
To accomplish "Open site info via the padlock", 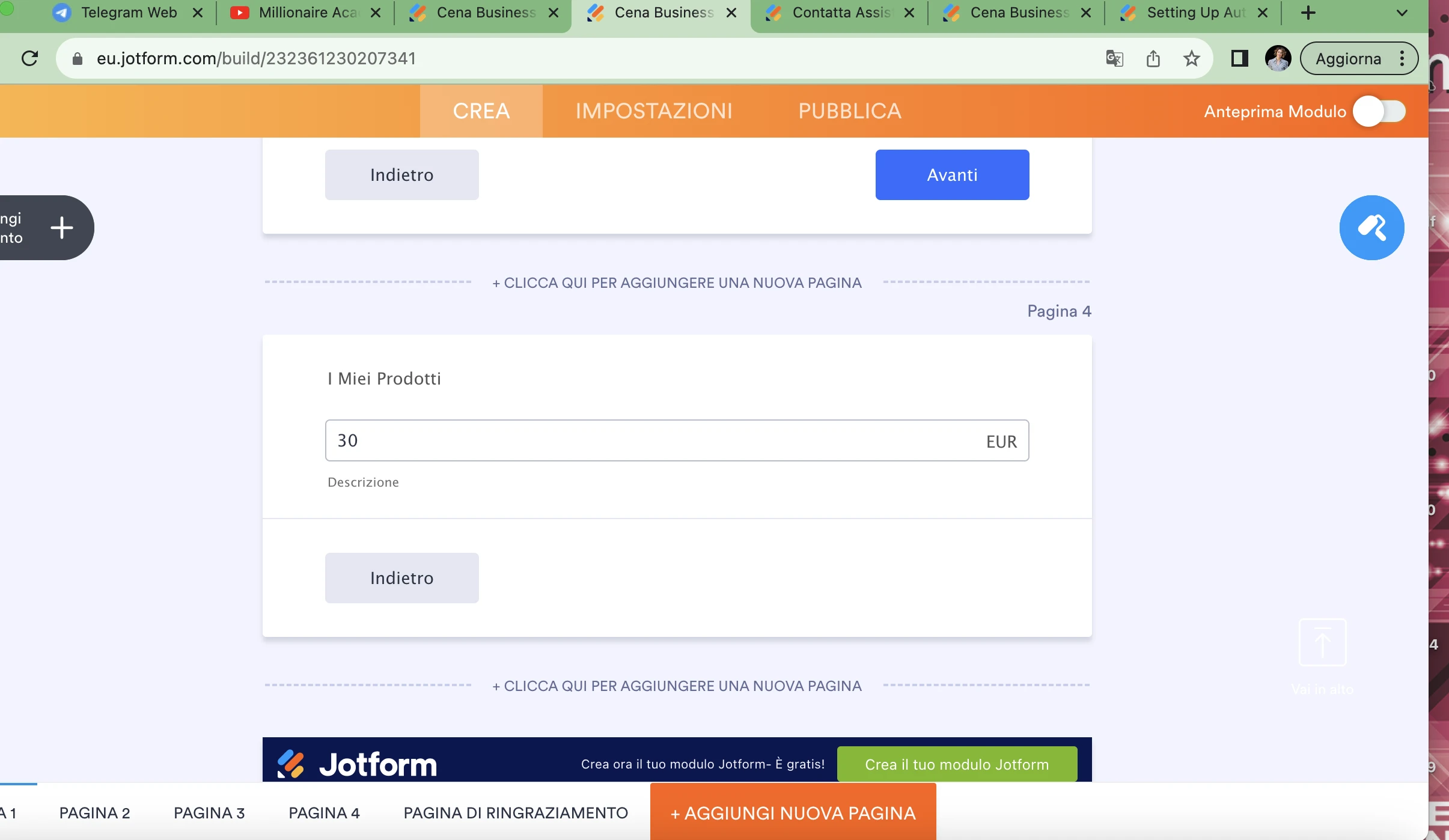I will 77,58.
